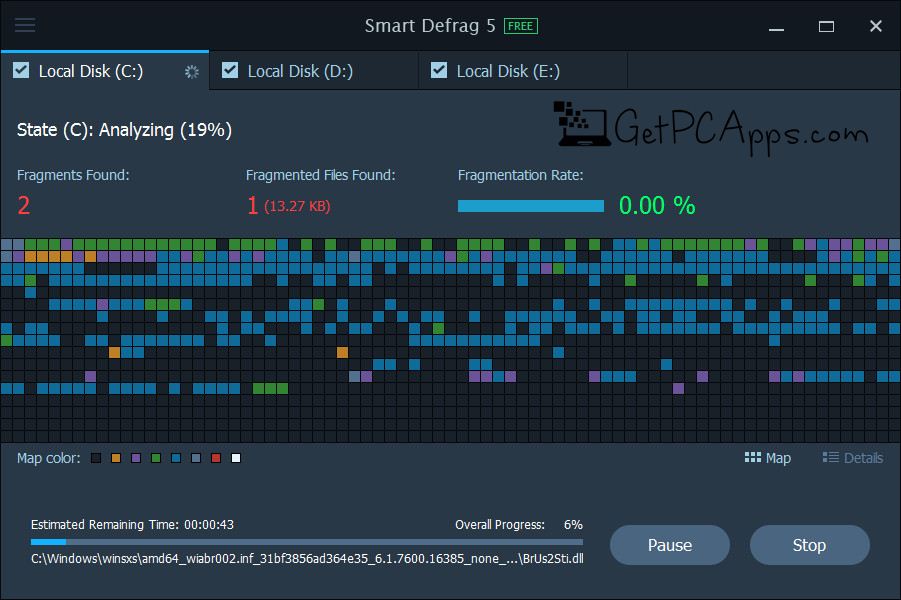Uncheck the Local Disk (D:) checkbox
Image resolution: width=901 pixels, height=600 pixels.
230,71
